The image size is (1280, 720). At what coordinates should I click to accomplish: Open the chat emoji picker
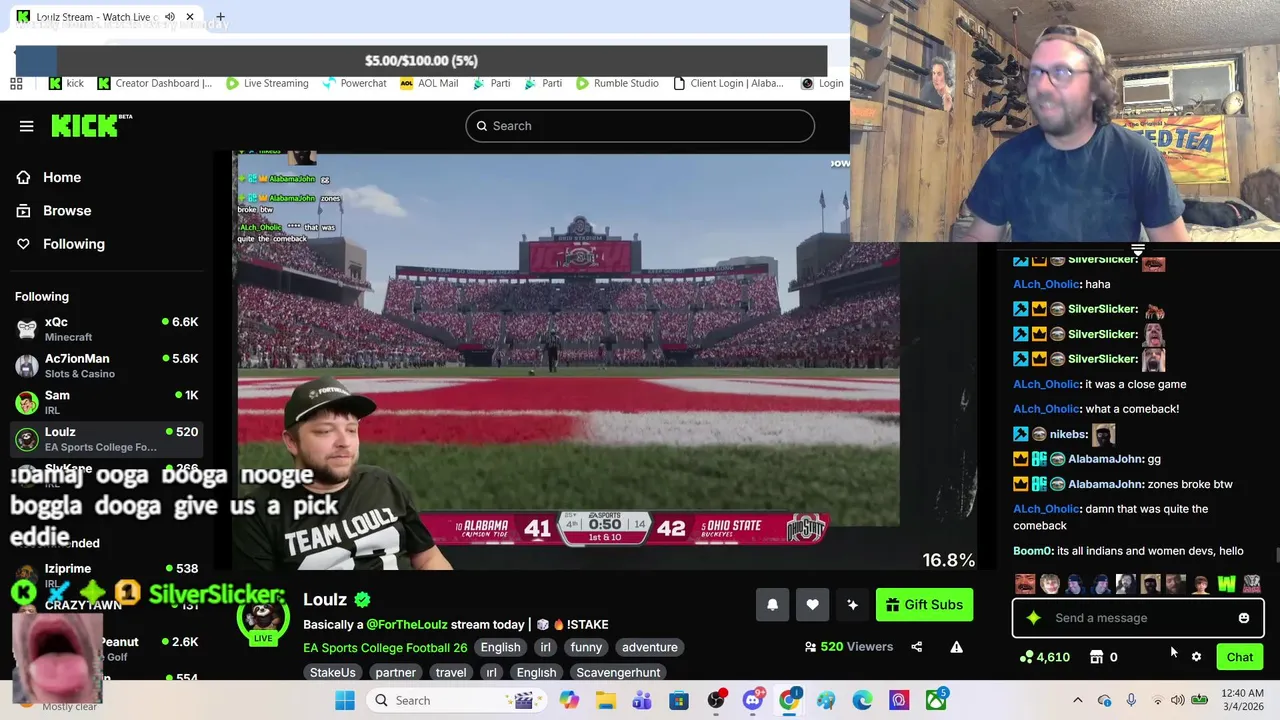[x=1244, y=618]
